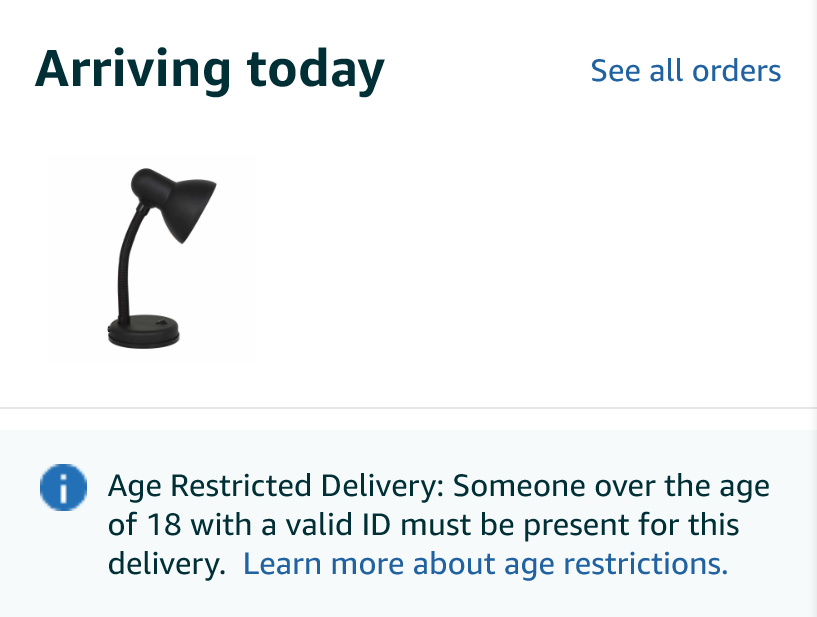
Task: Click "See all orders" next to Arriving today
Action: 685,71
